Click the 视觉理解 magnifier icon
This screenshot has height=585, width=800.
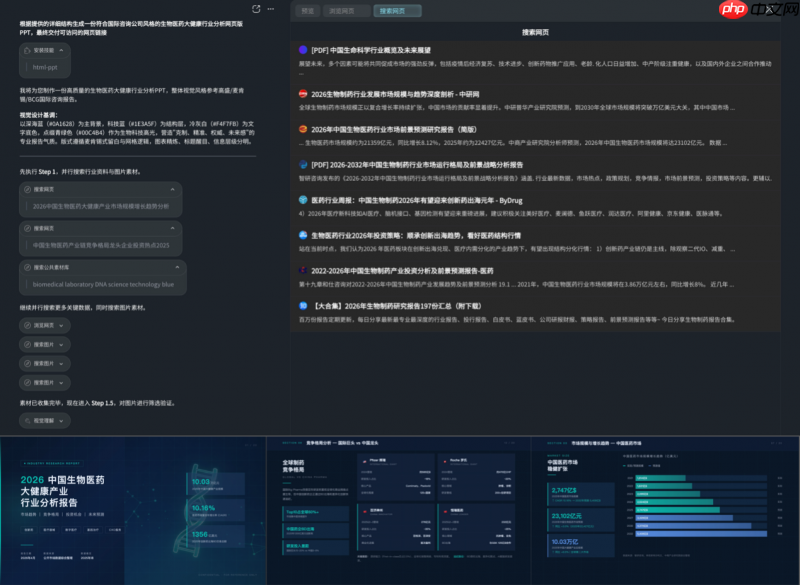(x=28, y=421)
